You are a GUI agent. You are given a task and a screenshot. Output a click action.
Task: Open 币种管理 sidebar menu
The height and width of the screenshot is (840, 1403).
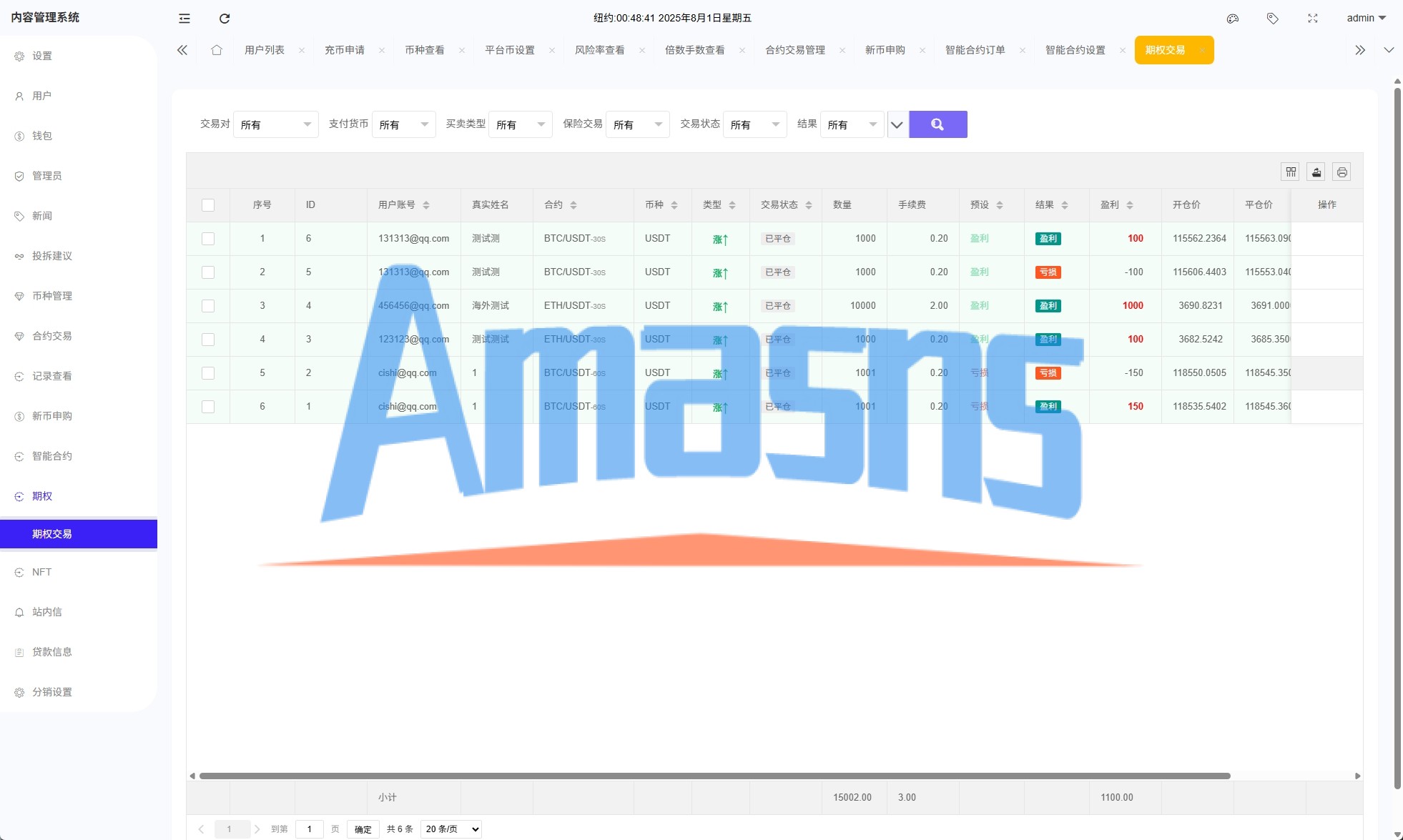tap(52, 296)
